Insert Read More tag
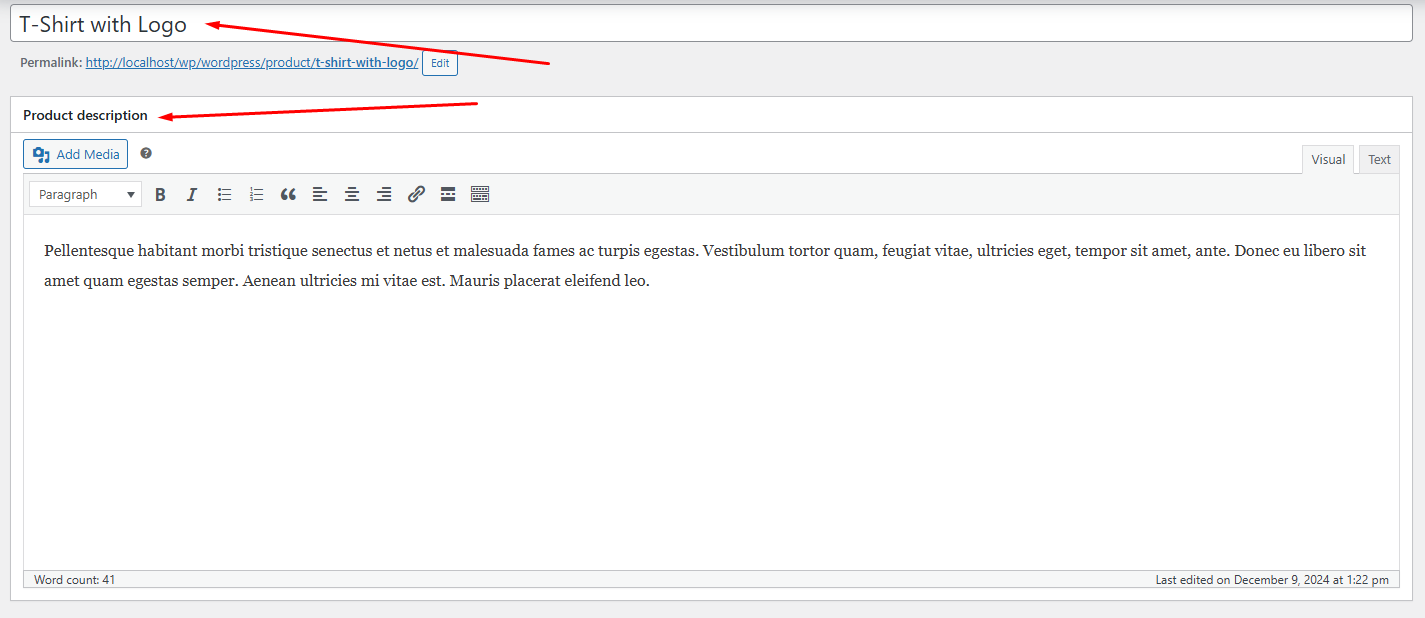 pos(448,195)
